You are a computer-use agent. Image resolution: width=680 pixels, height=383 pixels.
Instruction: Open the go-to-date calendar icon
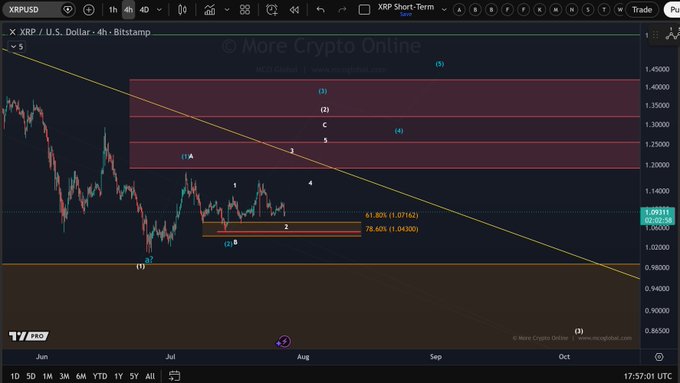pos(174,376)
